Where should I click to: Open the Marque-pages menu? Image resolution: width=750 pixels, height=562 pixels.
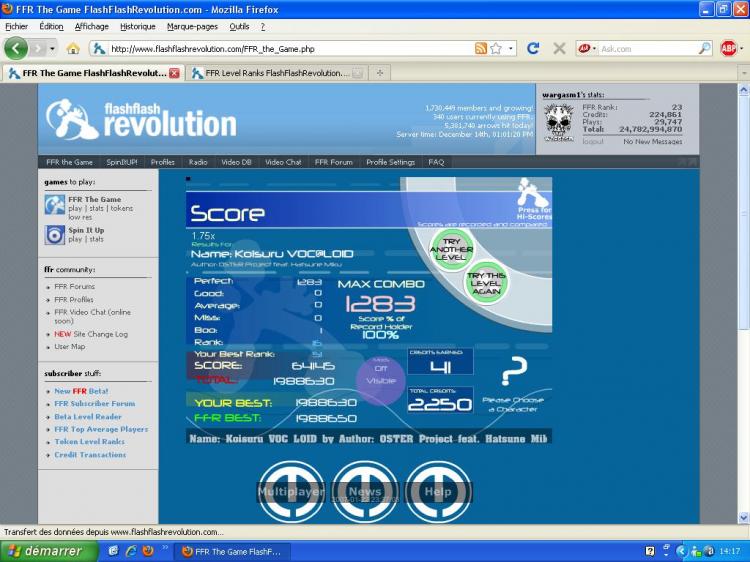193,26
